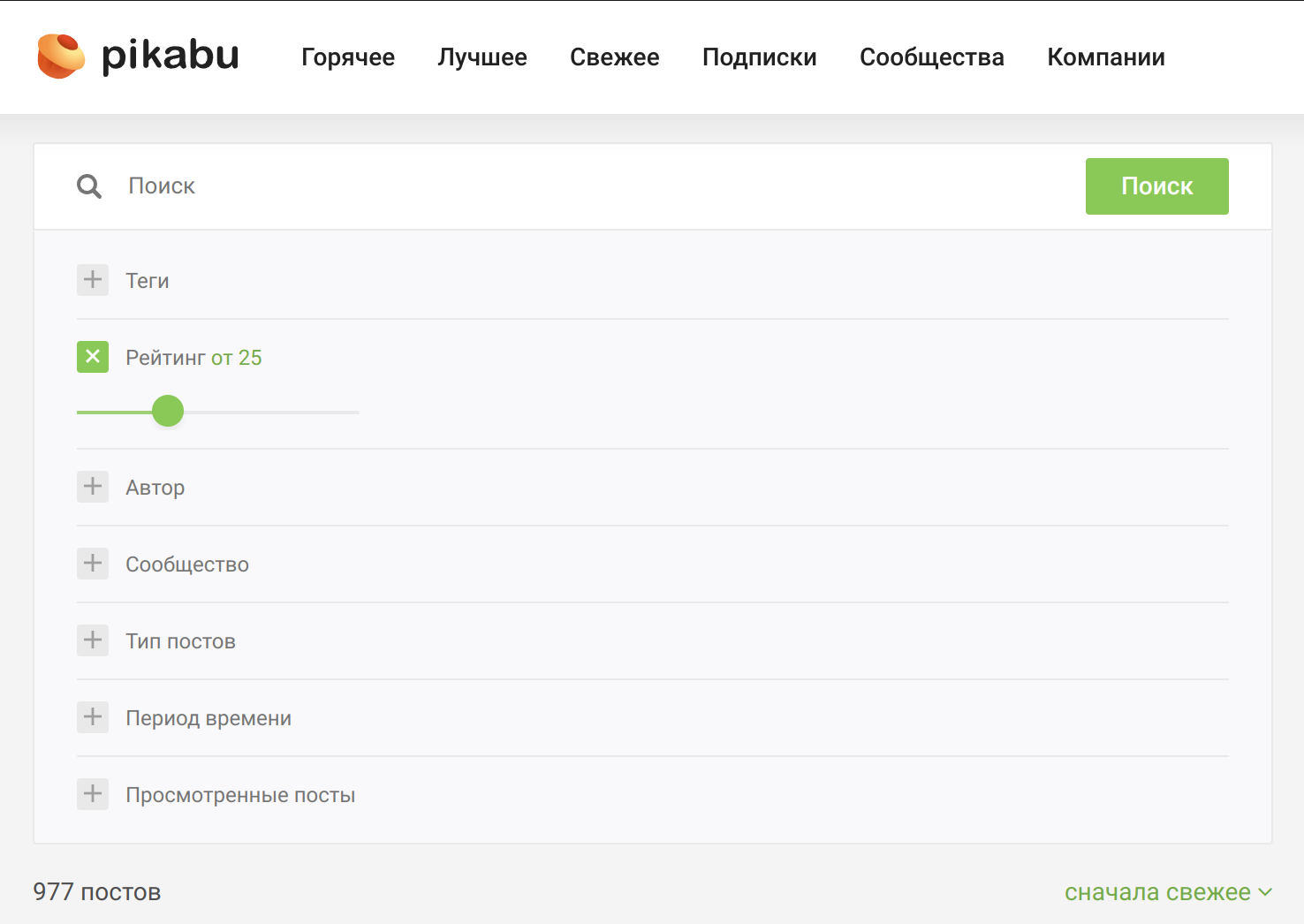Expand the Автор filter plus icon
Image resolution: width=1304 pixels, height=924 pixels.
[x=93, y=487]
